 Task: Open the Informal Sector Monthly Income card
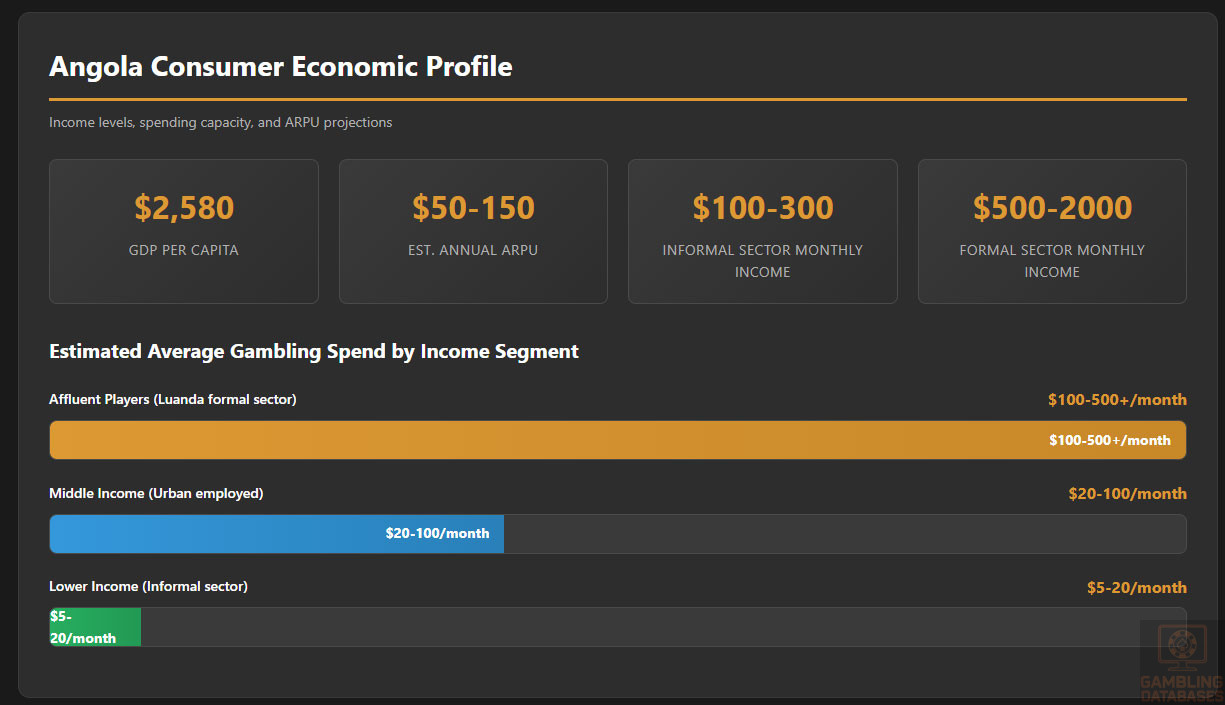click(x=762, y=231)
